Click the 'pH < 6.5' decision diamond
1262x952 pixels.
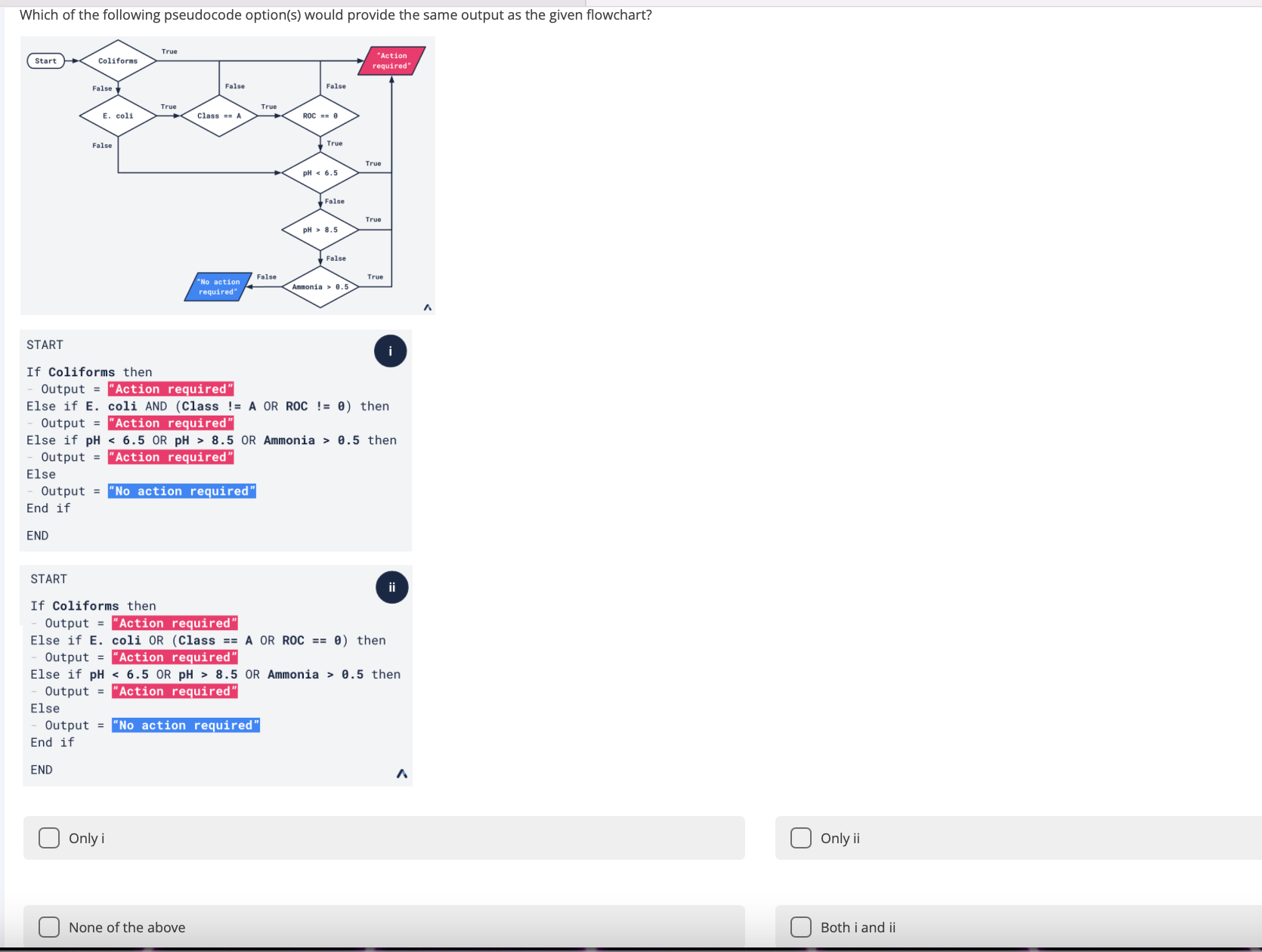click(320, 173)
